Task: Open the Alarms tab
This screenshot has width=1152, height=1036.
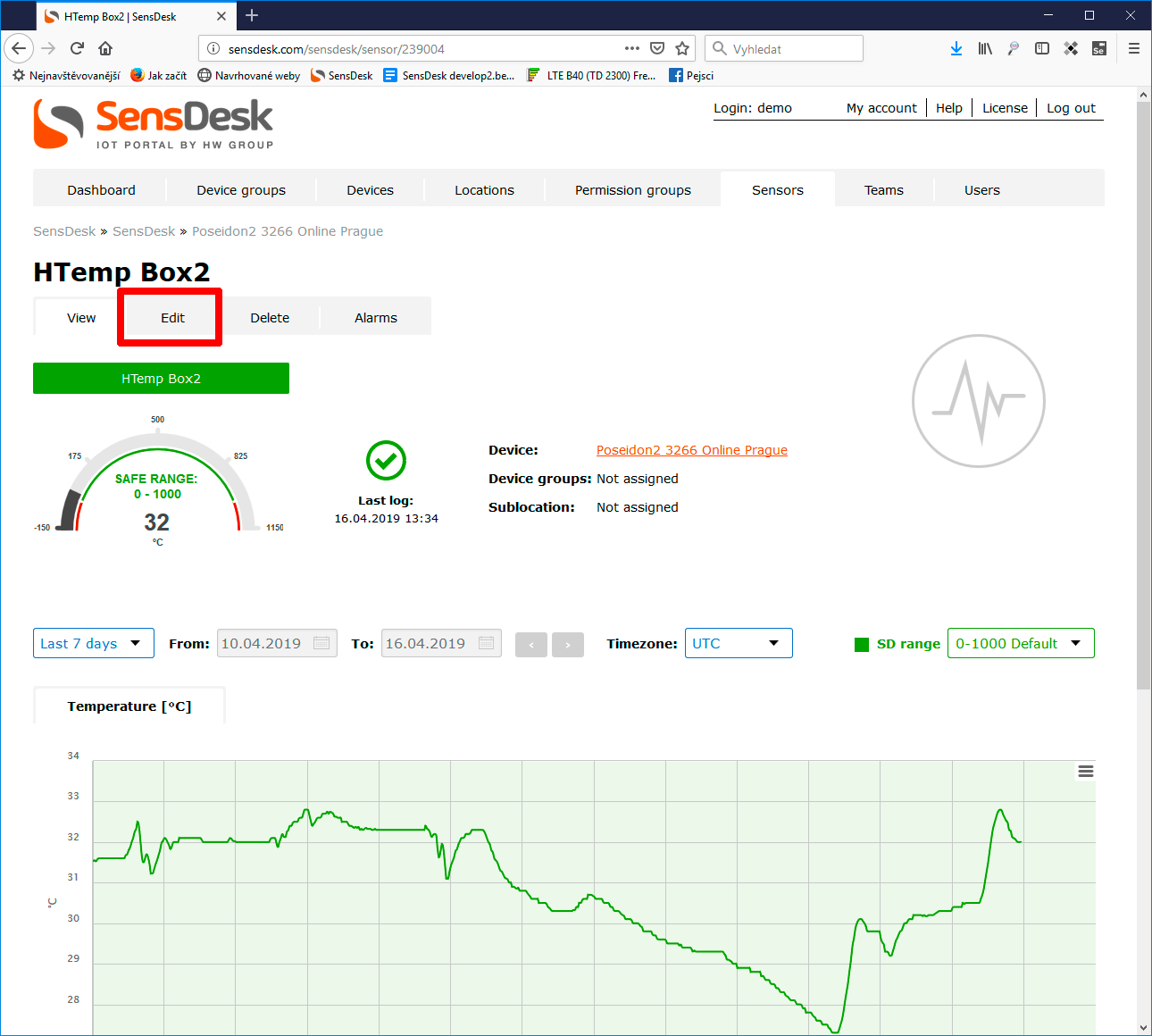Action: (376, 318)
